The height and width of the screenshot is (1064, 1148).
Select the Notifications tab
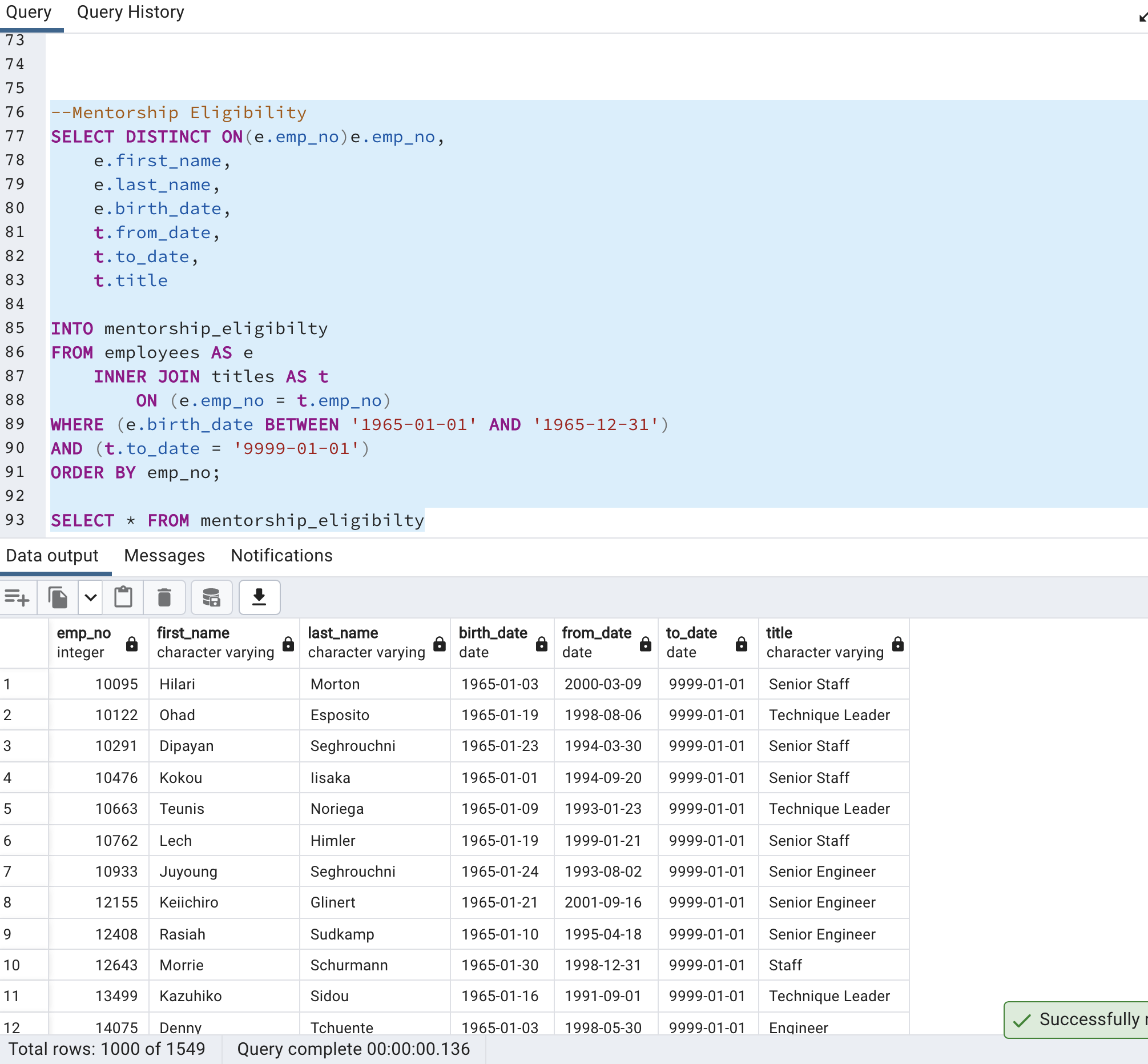[x=281, y=556]
